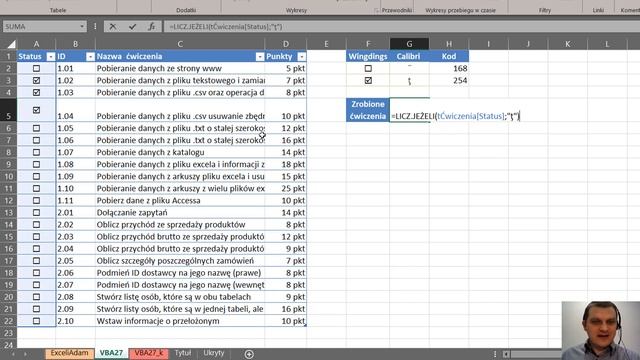Select the cell with code 168
This screenshot has height=360, width=640.
tap(449, 69)
